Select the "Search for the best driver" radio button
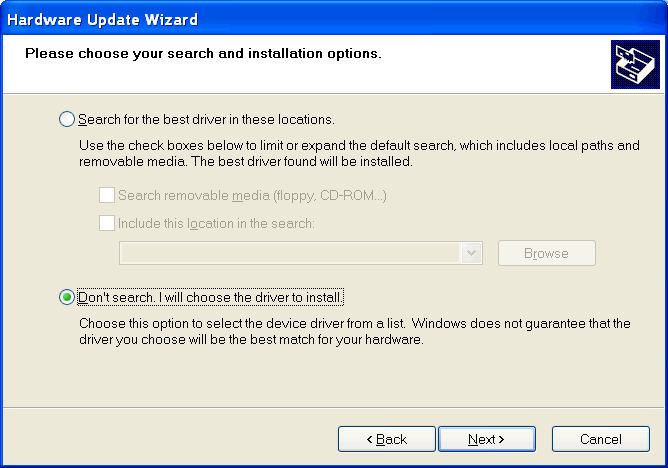Viewport: 668px width, 468px height. (67, 119)
